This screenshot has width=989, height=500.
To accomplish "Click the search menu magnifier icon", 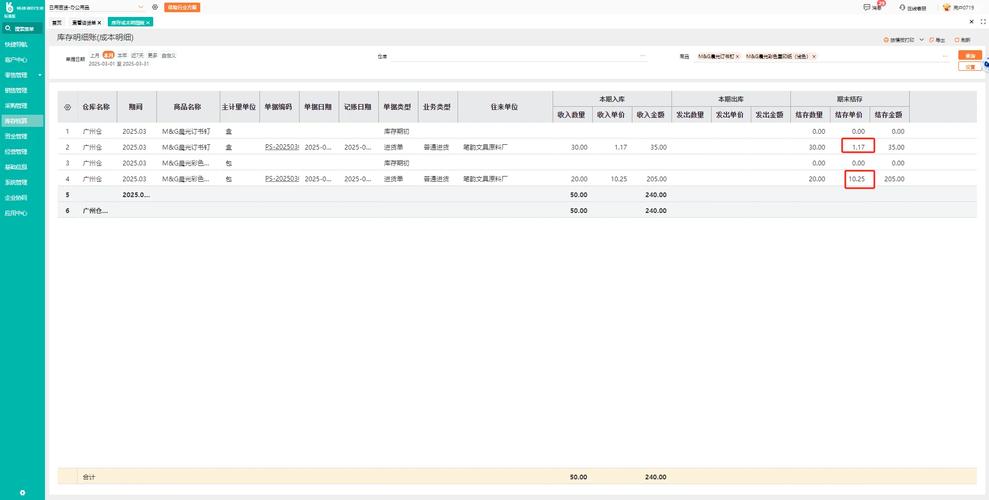I will (8, 28).
